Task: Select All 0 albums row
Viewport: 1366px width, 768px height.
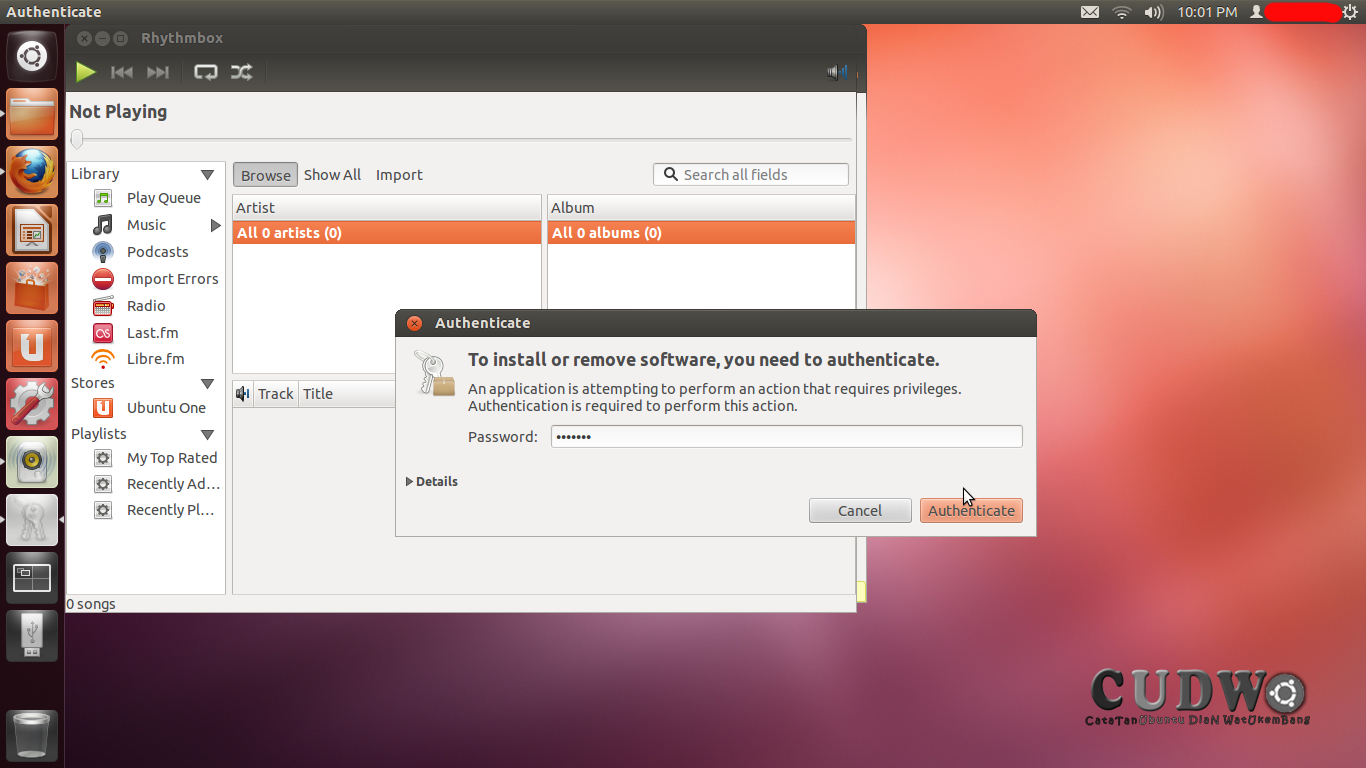Action: click(x=701, y=233)
